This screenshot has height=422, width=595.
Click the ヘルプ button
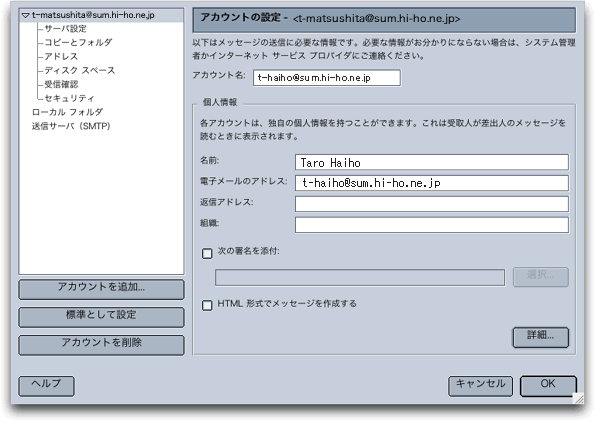pos(46,386)
